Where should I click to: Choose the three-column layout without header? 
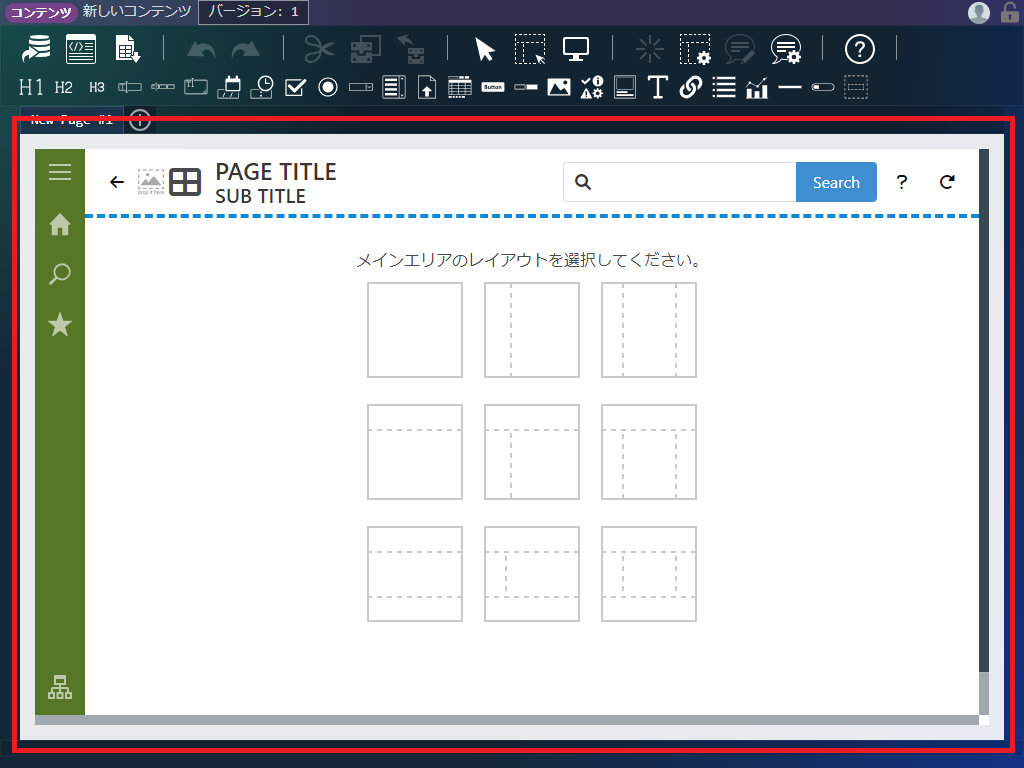tap(648, 330)
